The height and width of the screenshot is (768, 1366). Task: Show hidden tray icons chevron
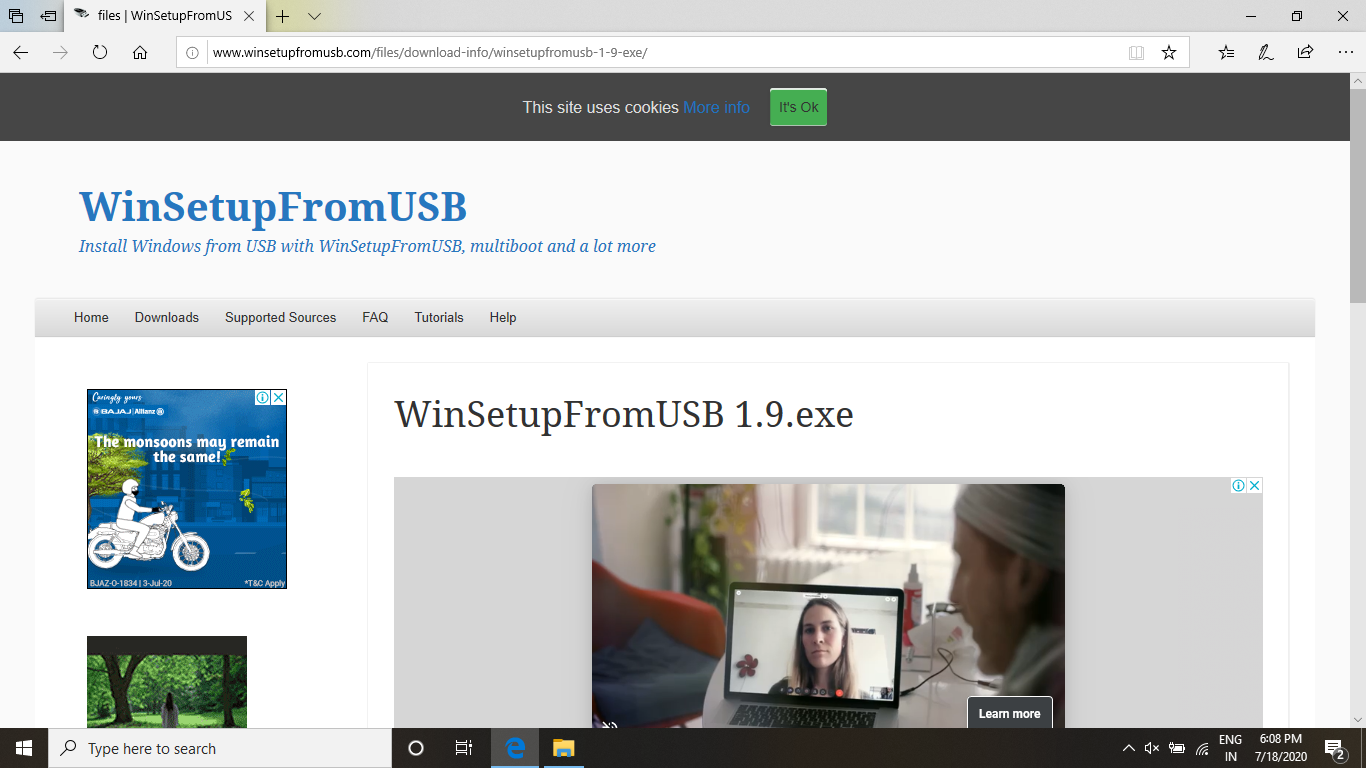[x=1129, y=748]
